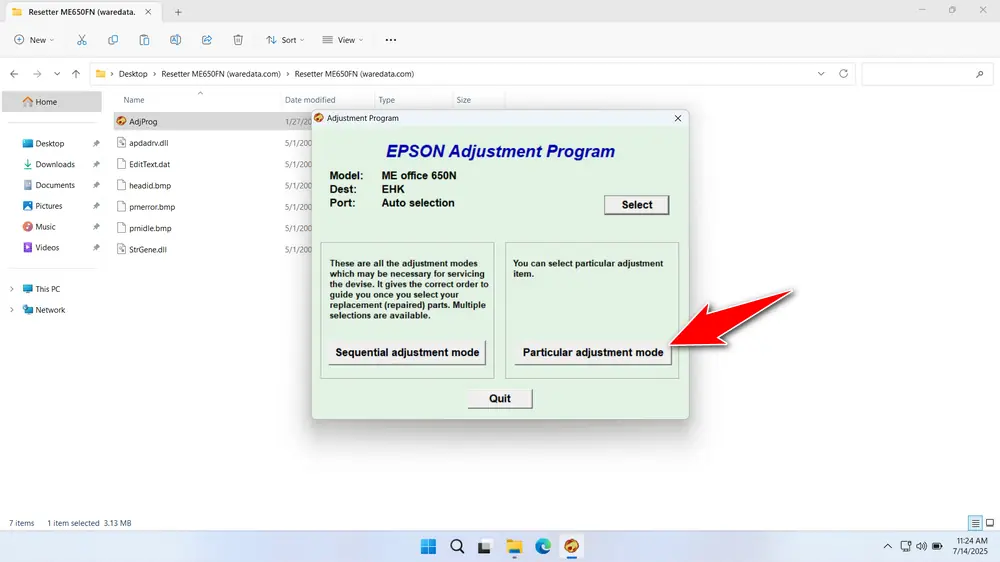Go up one folder level

tap(76, 74)
